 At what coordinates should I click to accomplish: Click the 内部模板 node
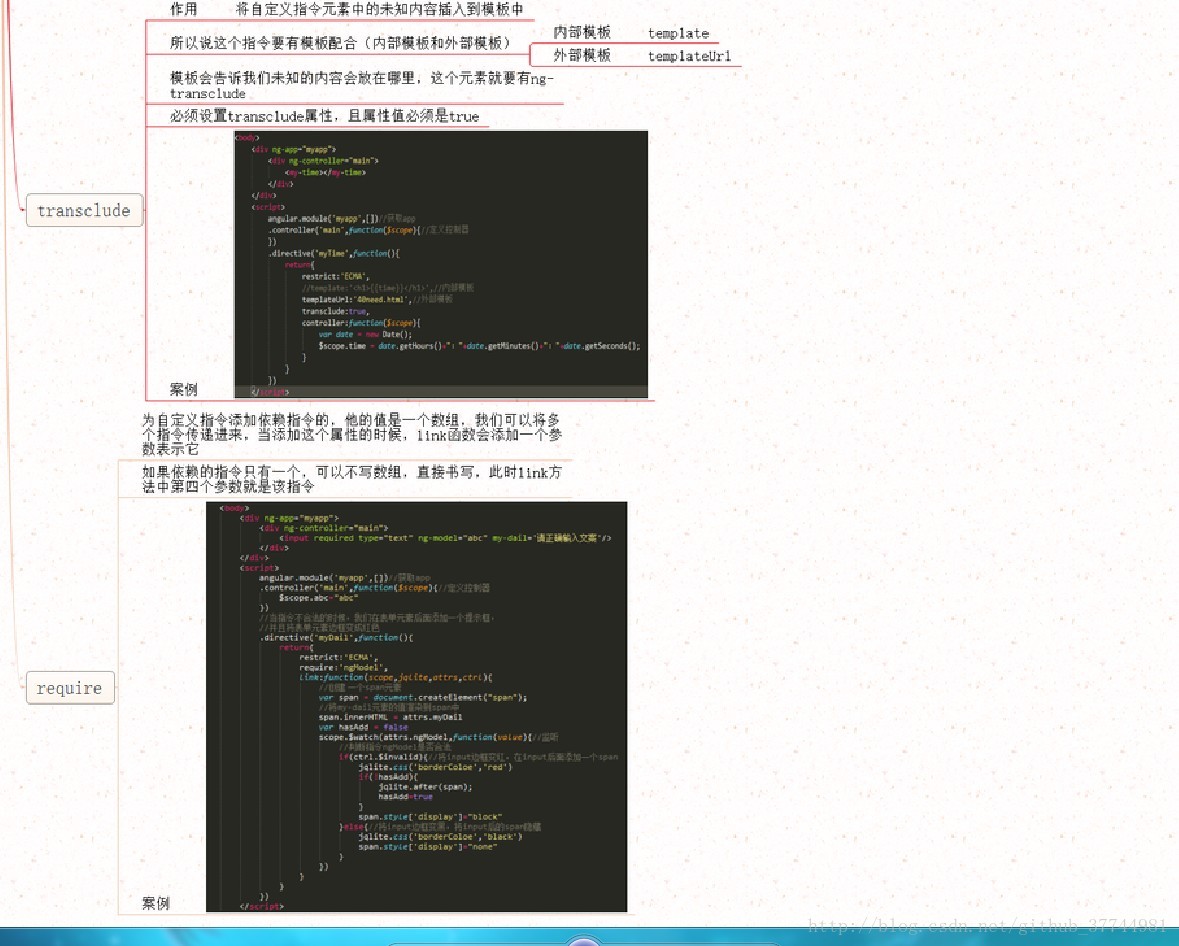(582, 32)
